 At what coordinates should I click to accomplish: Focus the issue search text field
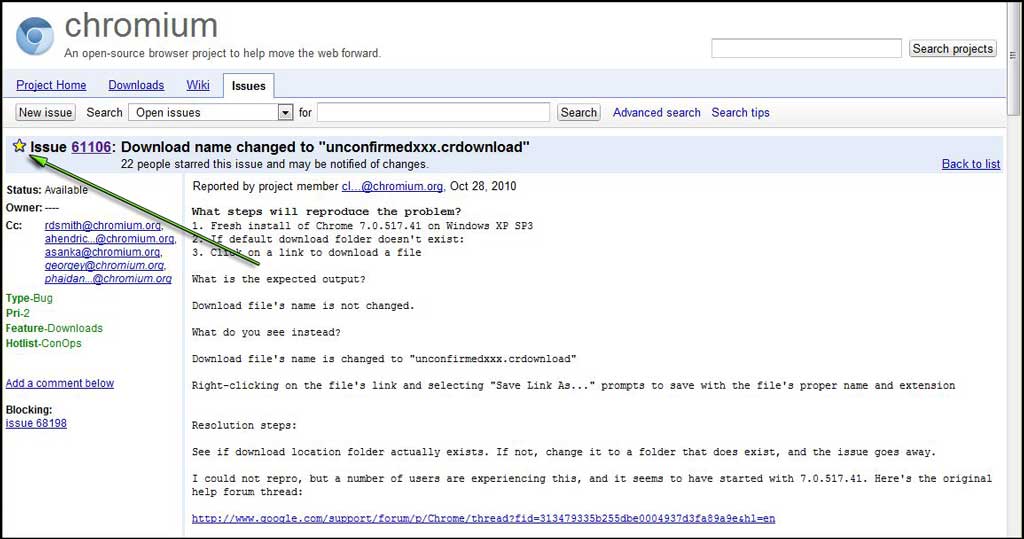(x=433, y=112)
